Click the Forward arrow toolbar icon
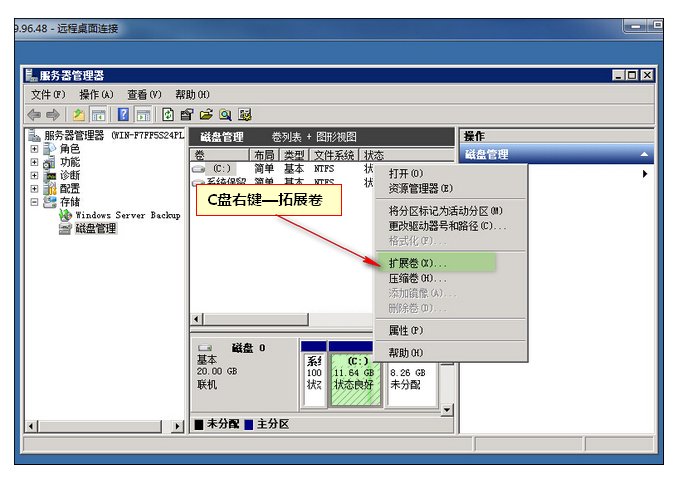The image size is (679, 477). [x=53, y=114]
